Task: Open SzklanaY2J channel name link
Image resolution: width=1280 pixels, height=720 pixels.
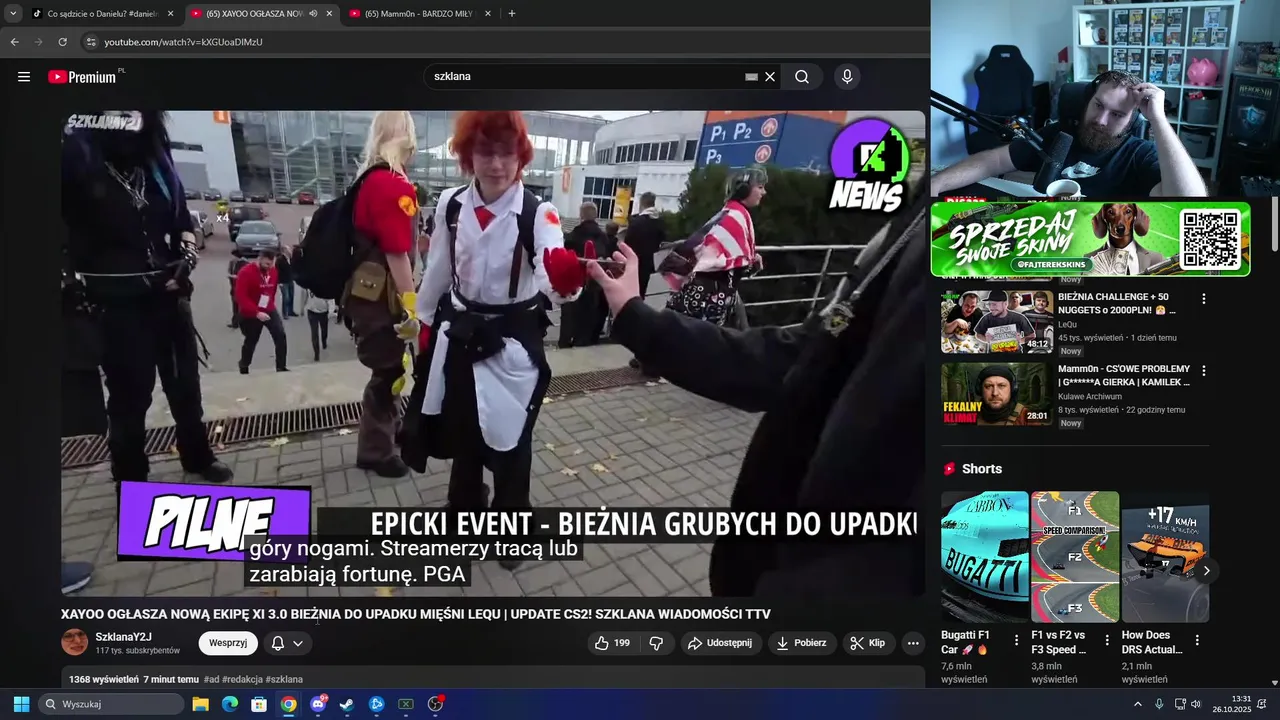Action: click(x=123, y=637)
